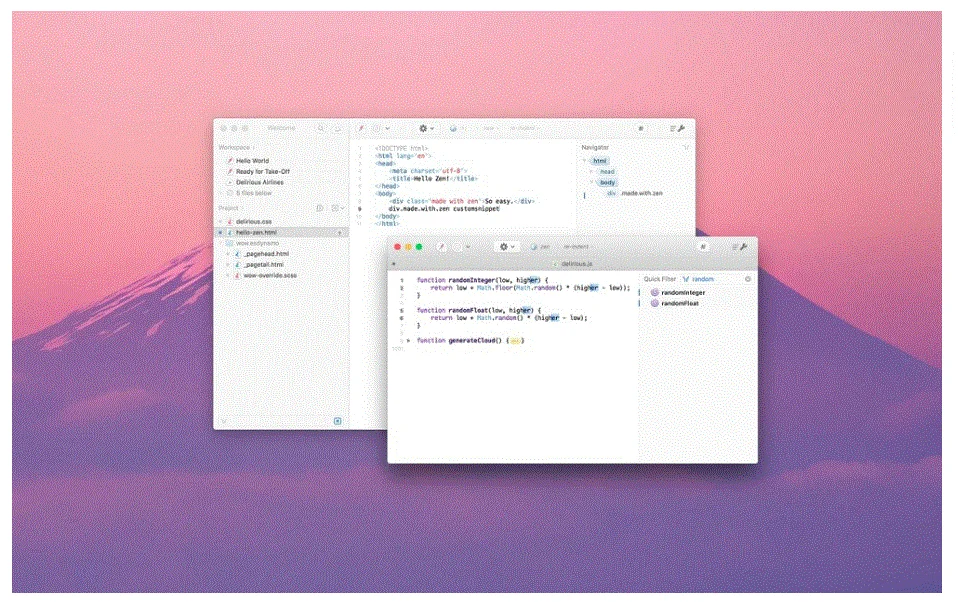This screenshot has width=958, height=603.
Task: Click the search magnifier in back window toolbar
Action: [320, 128]
